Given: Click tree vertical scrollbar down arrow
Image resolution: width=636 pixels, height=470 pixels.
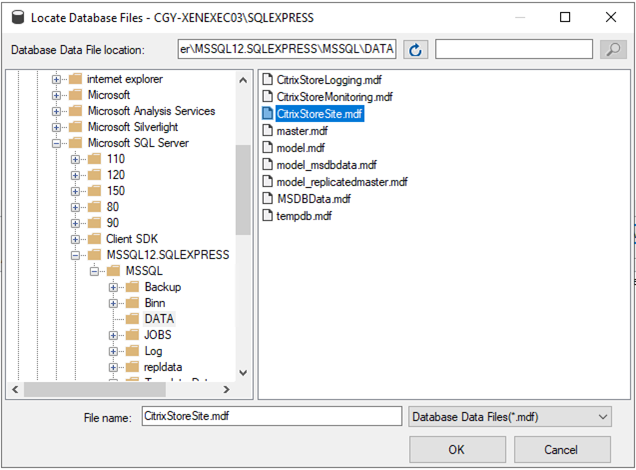Looking at the screenshot, I should pos(243,373).
